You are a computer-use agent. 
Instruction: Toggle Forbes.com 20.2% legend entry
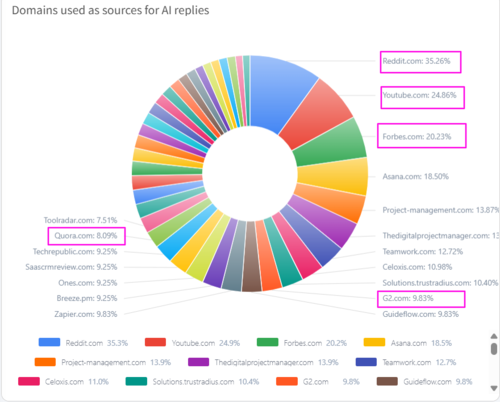pyautogui.click(x=302, y=343)
